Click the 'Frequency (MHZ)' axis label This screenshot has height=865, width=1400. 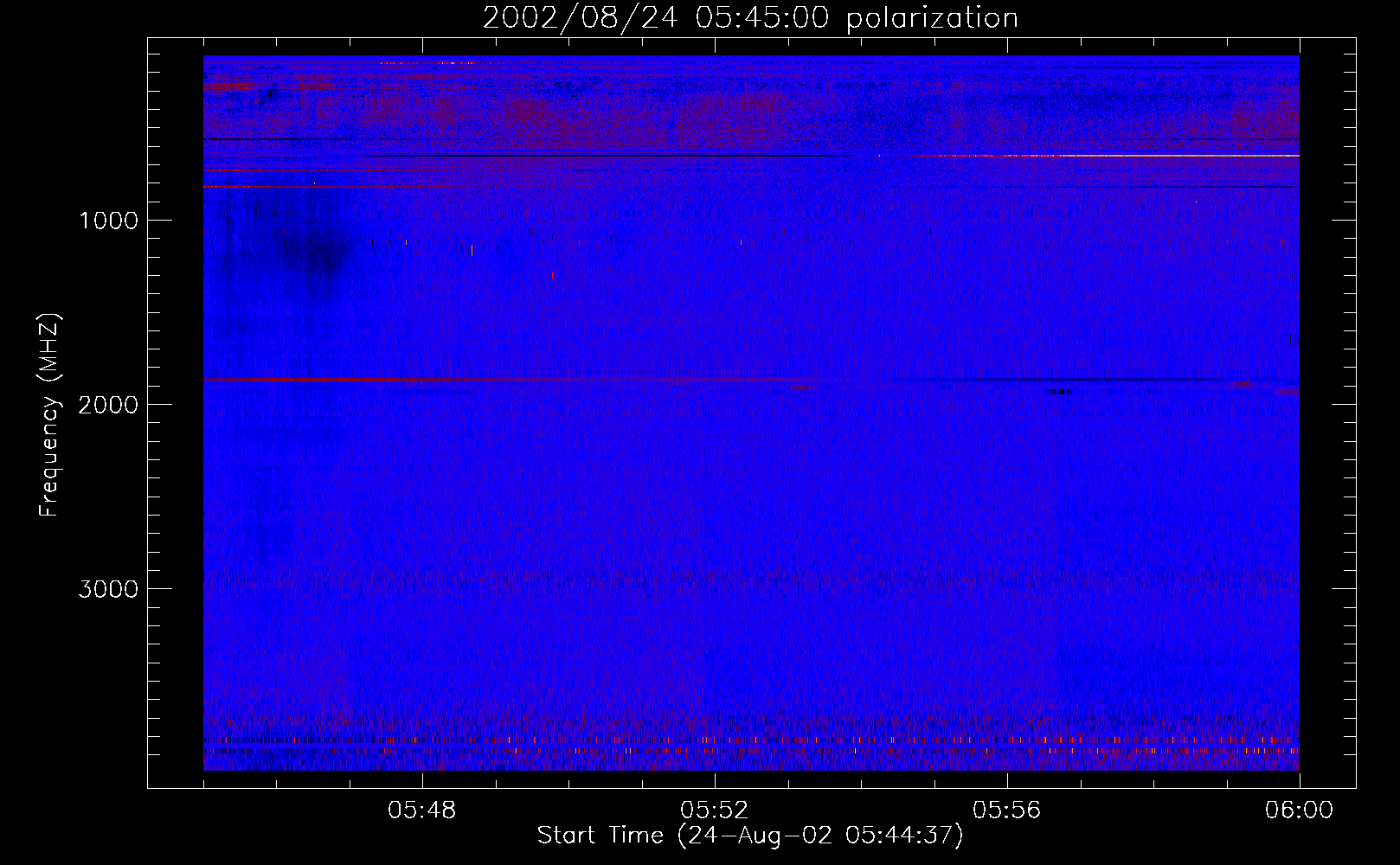tap(50, 415)
